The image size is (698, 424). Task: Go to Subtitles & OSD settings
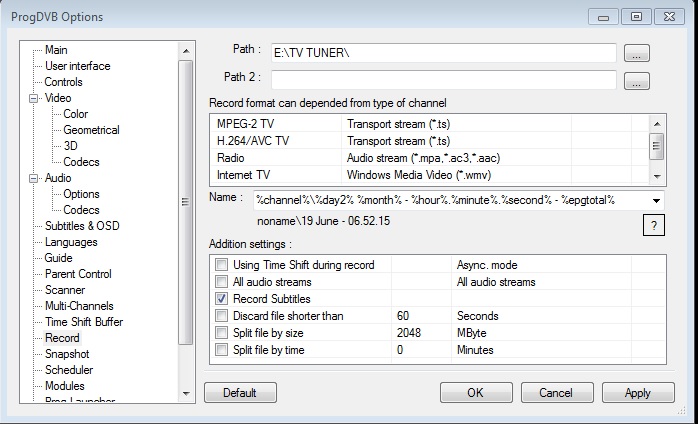[x=81, y=226]
